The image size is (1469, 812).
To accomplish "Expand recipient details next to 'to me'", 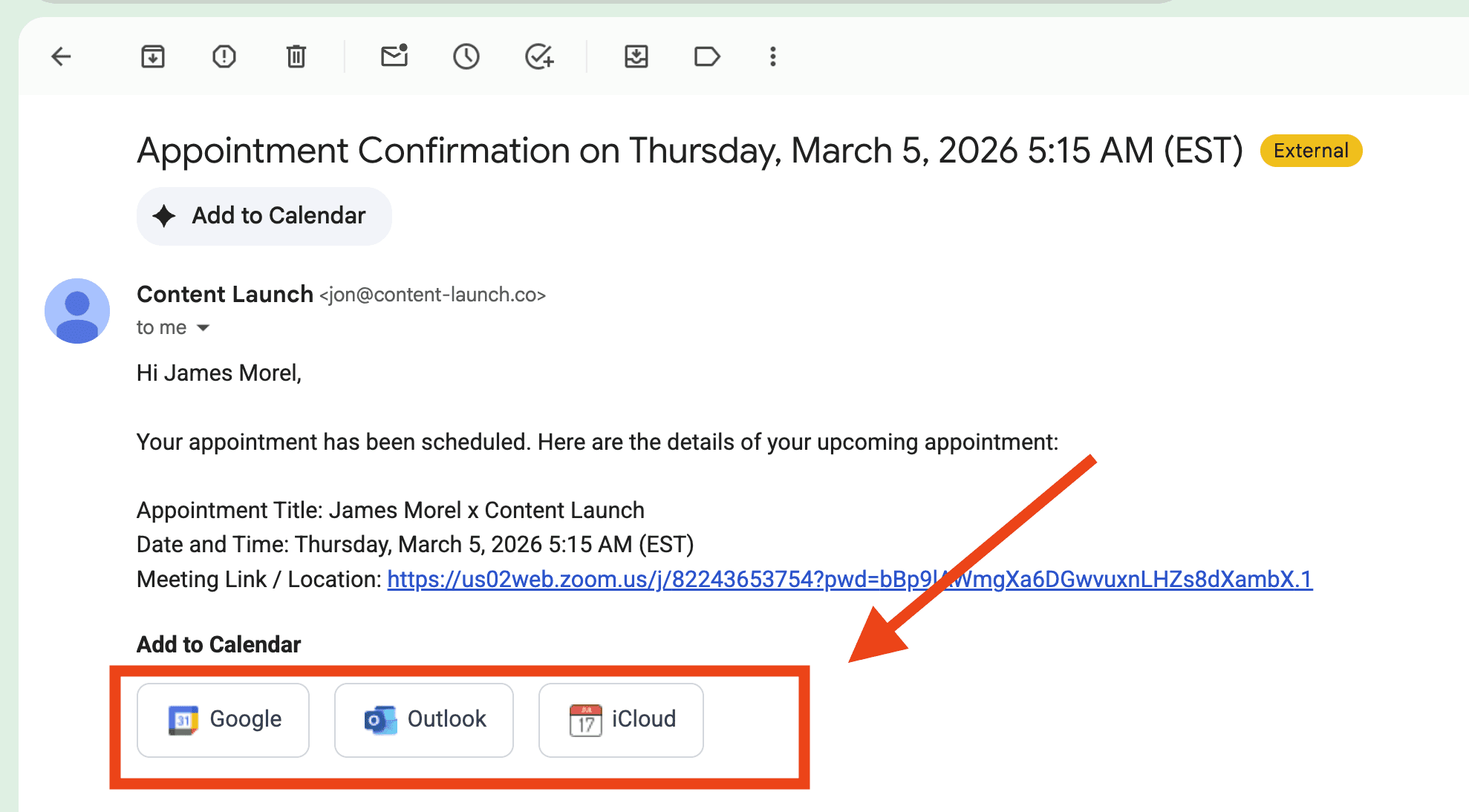I will pyautogui.click(x=203, y=328).
